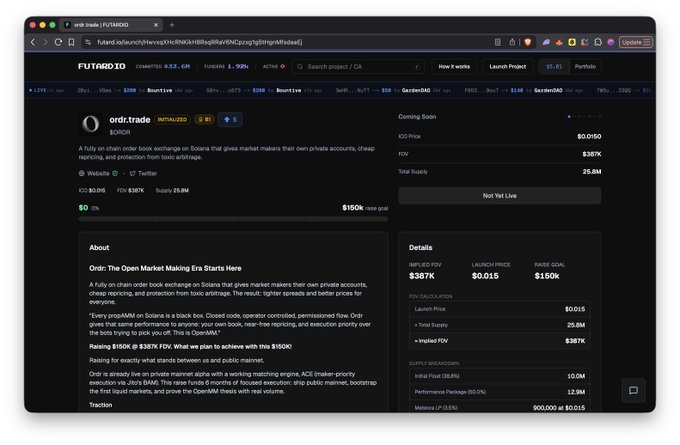Click the share icon in address bar
This screenshot has height=445, width=680.
click(x=512, y=42)
